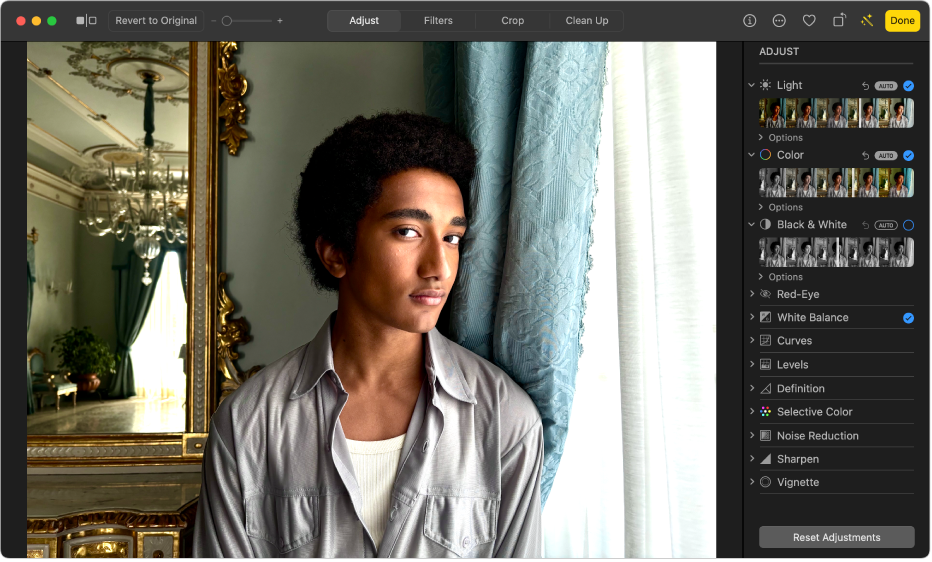Expand Options under the Light section
Viewport: 932px width, 562px height.
785,138
